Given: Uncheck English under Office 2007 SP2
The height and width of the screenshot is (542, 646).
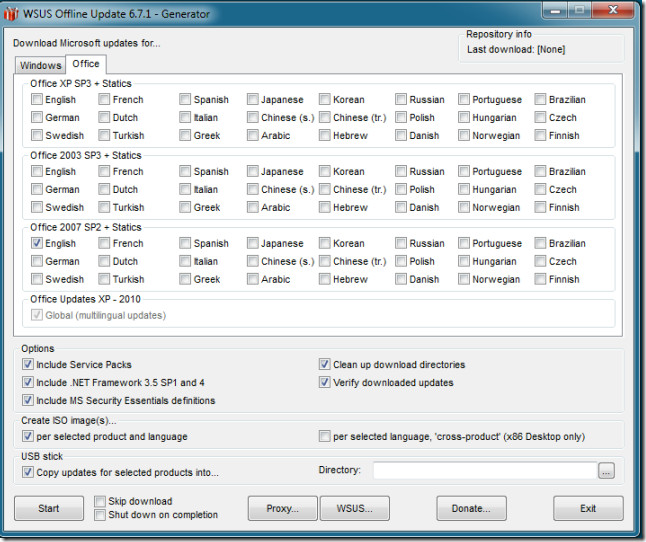Looking at the screenshot, I should [37, 243].
